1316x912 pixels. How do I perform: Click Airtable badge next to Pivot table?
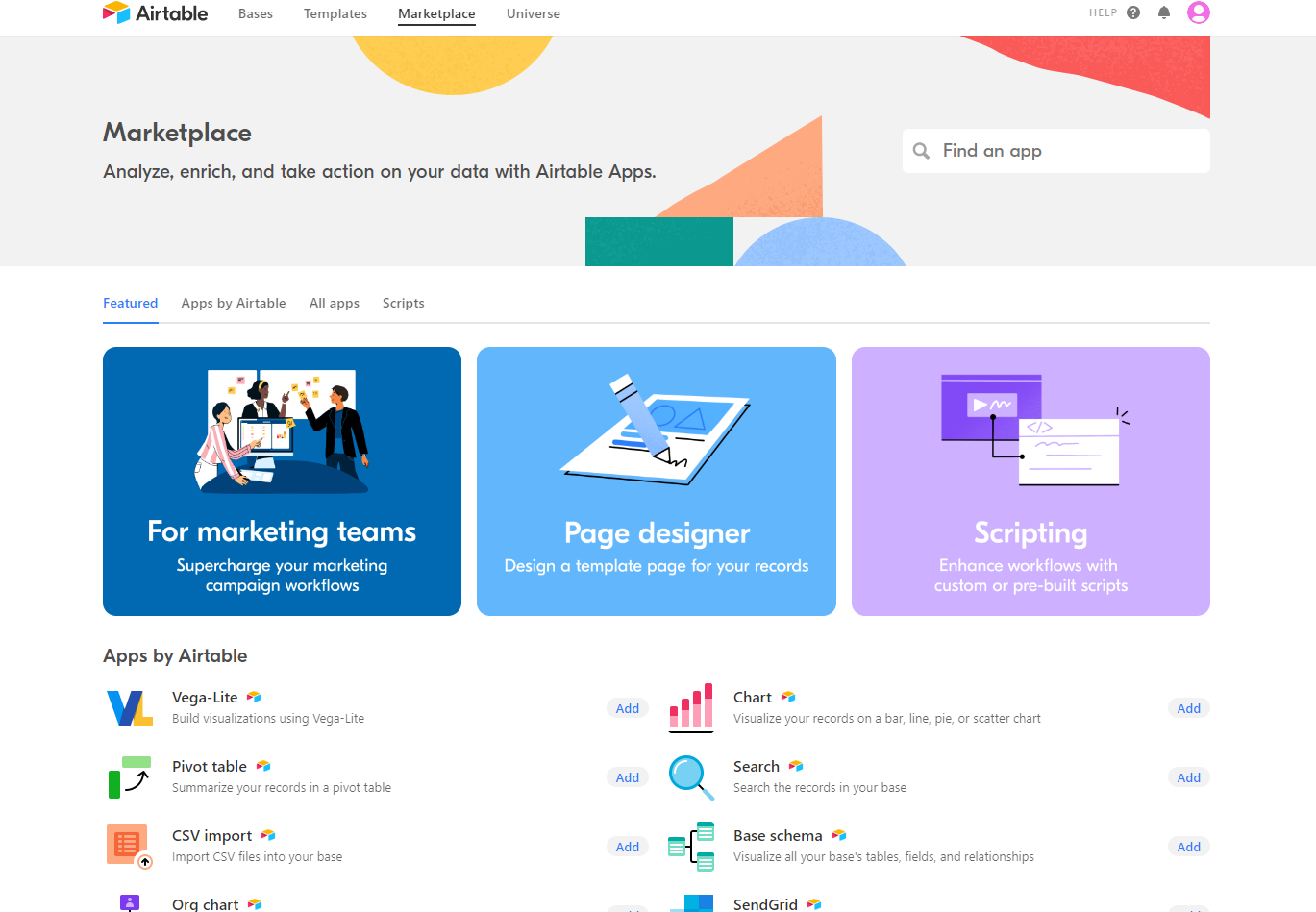(263, 766)
